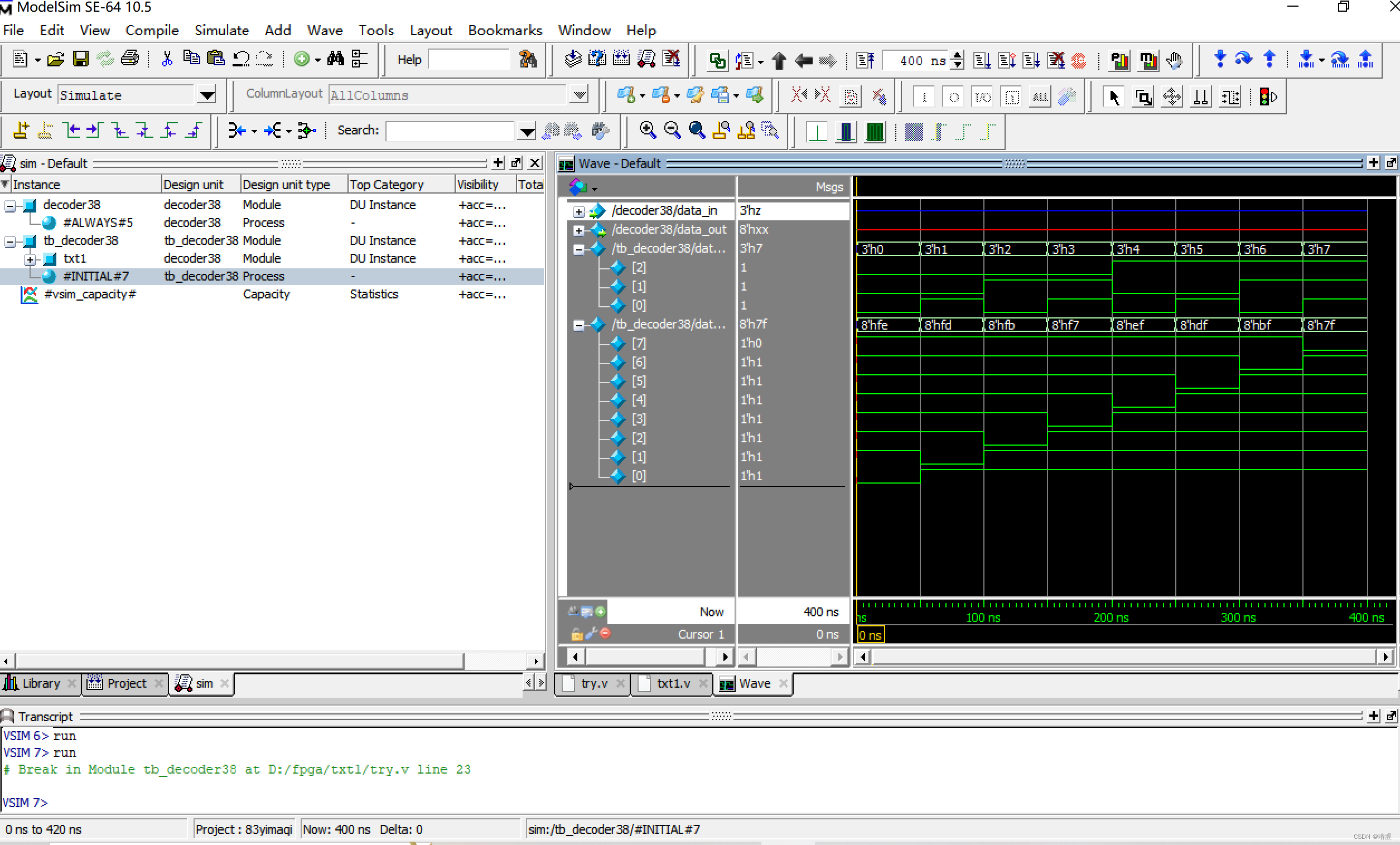Open the Simulate menu

(x=221, y=30)
